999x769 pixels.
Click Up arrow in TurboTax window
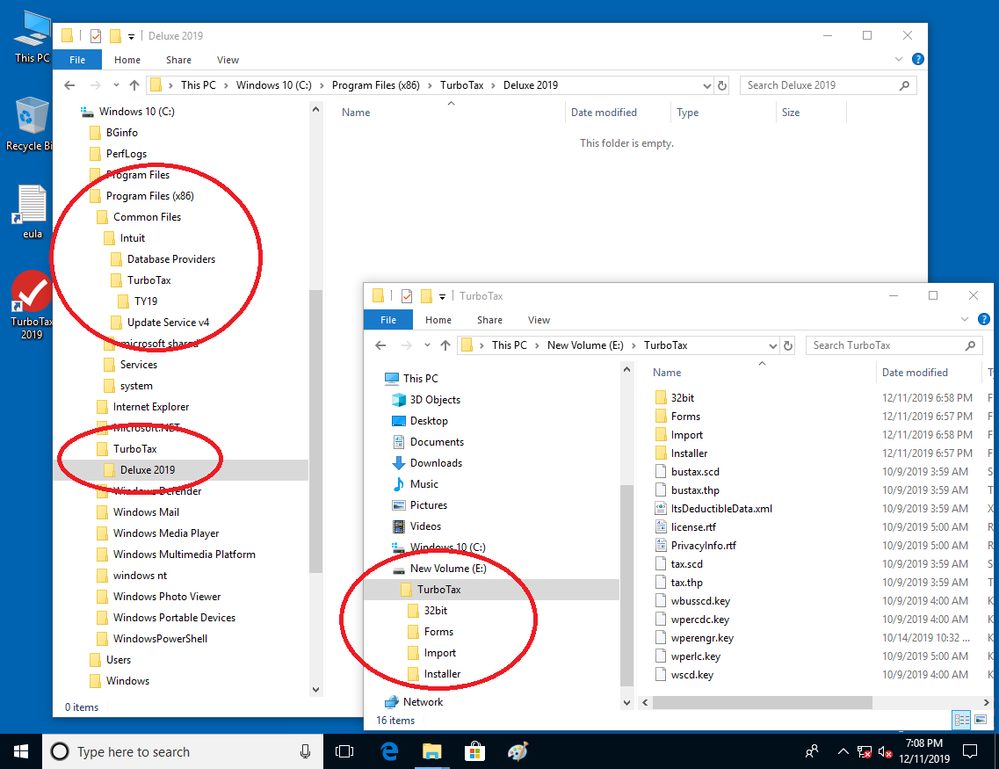coord(445,345)
